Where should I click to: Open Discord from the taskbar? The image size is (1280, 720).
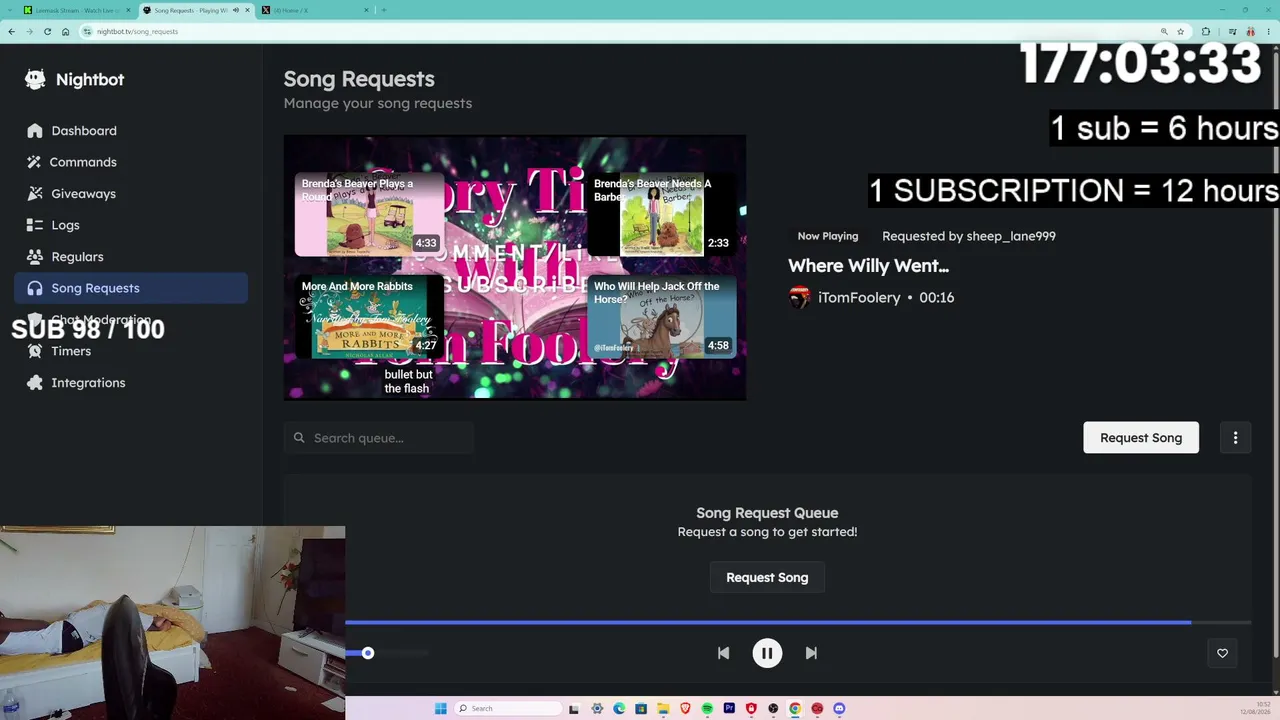(839, 709)
